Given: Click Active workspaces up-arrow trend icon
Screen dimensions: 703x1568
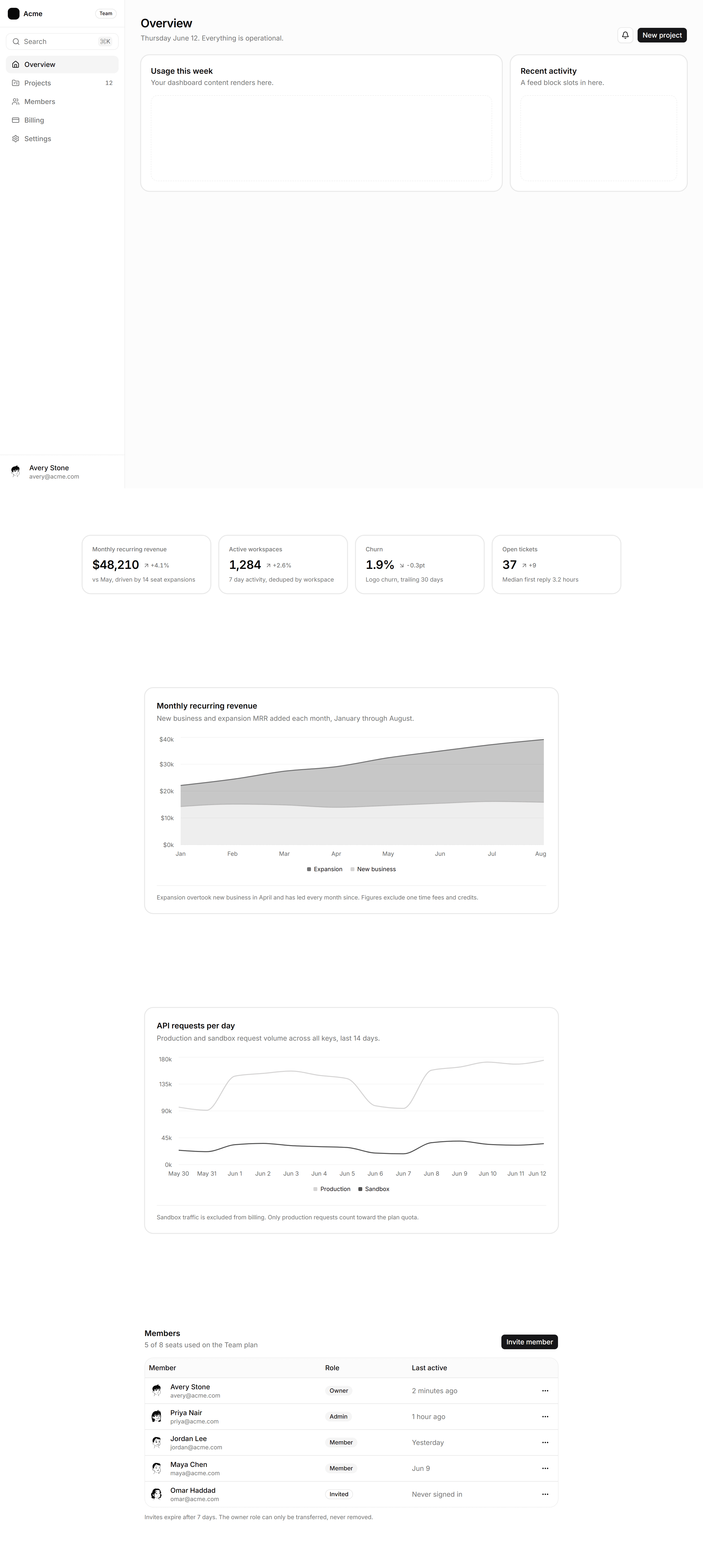Looking at the screenshot, I should [x=269, y=565].
